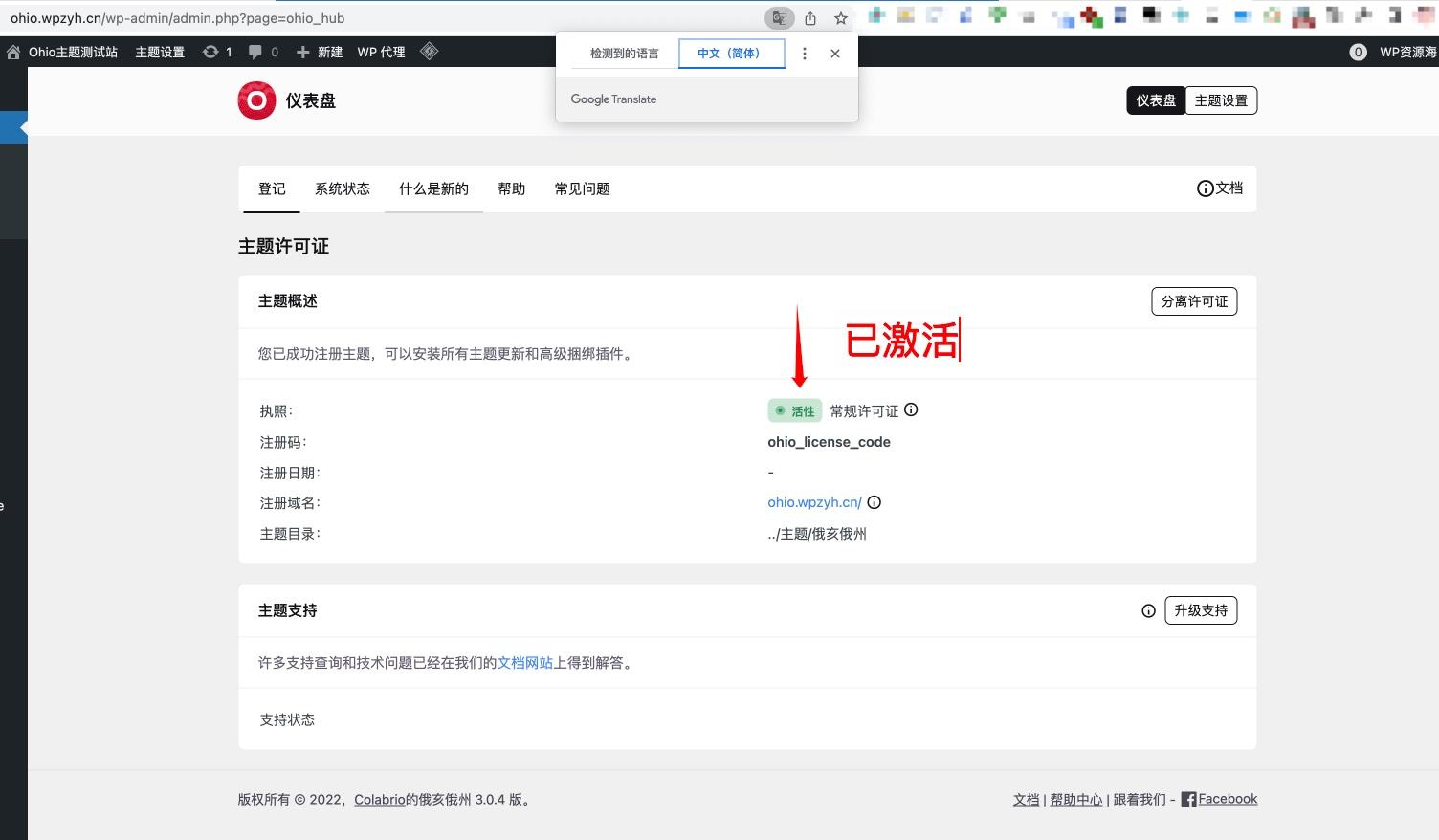Open the 文档网站 link in support text

[x=525, y=663]
